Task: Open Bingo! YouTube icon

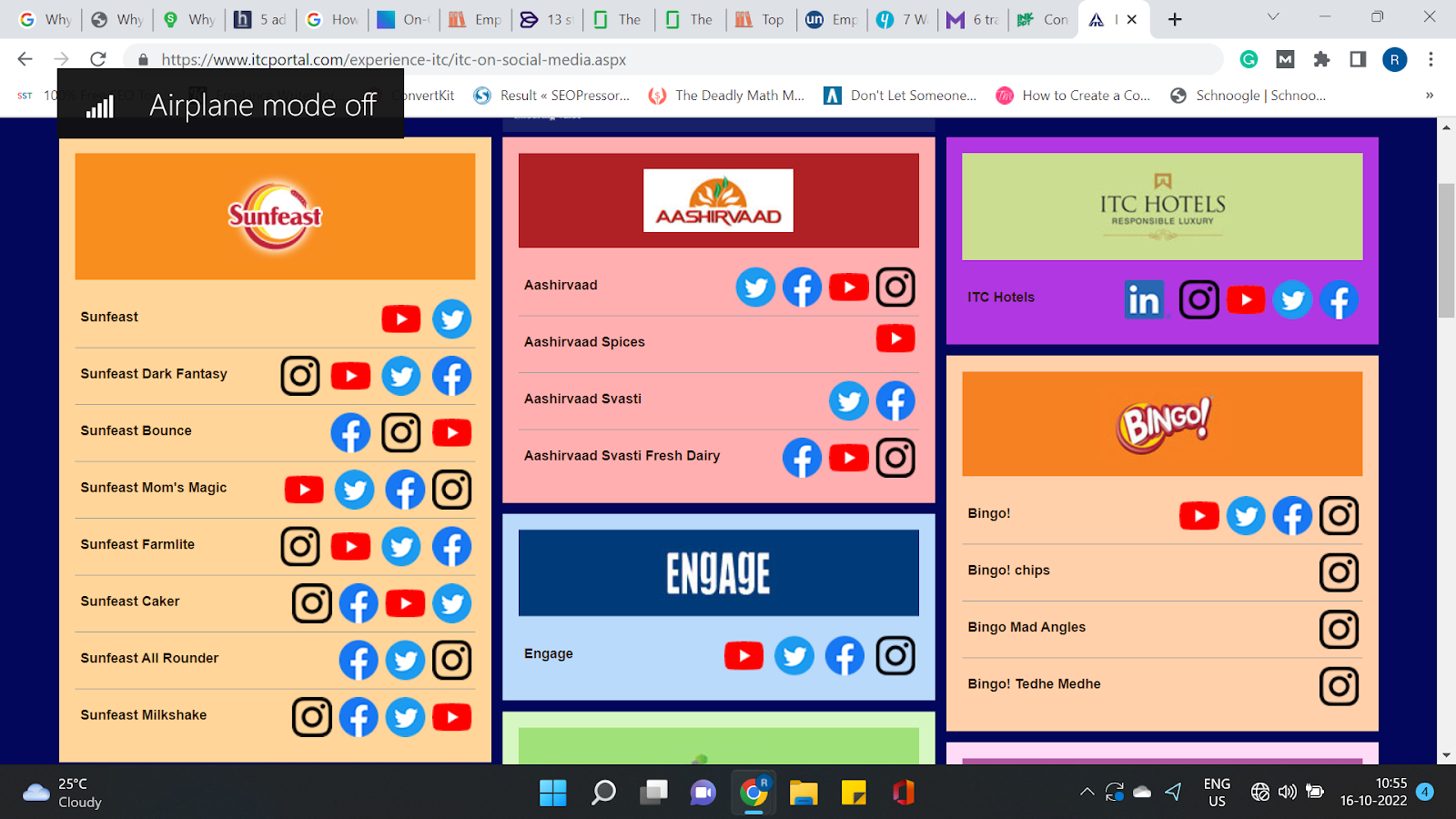Action: point(1199,516)
